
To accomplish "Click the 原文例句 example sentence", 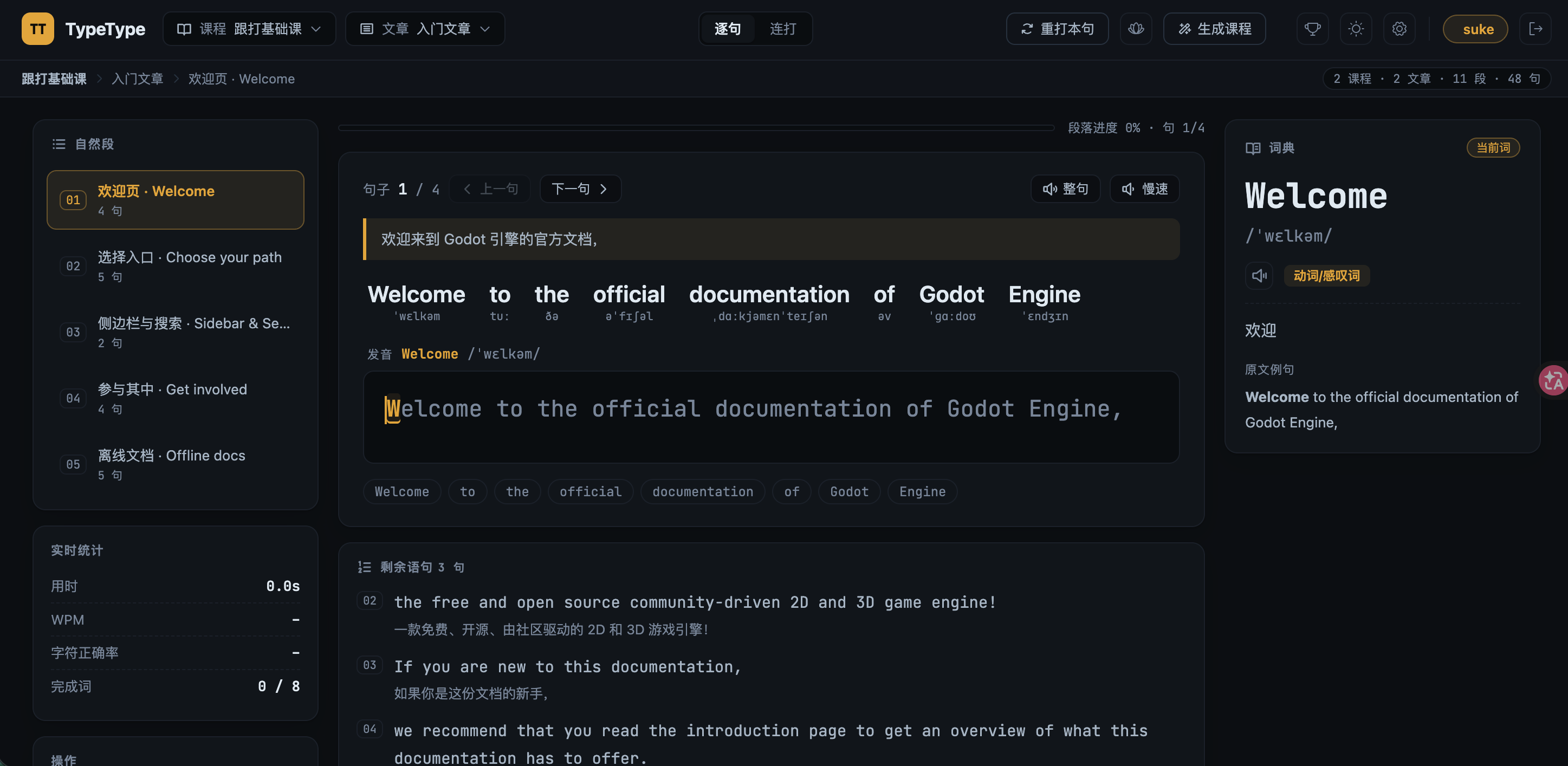I will (1382, 410).
